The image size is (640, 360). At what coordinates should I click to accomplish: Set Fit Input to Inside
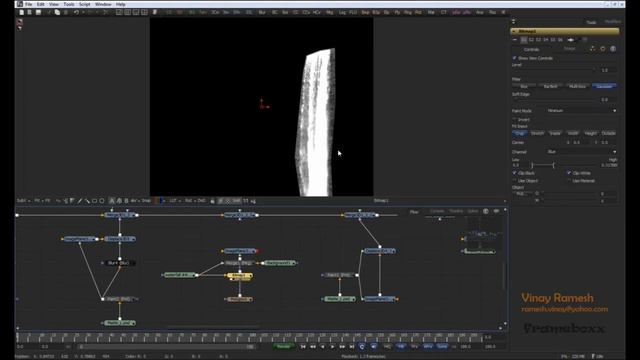[555, 133]
